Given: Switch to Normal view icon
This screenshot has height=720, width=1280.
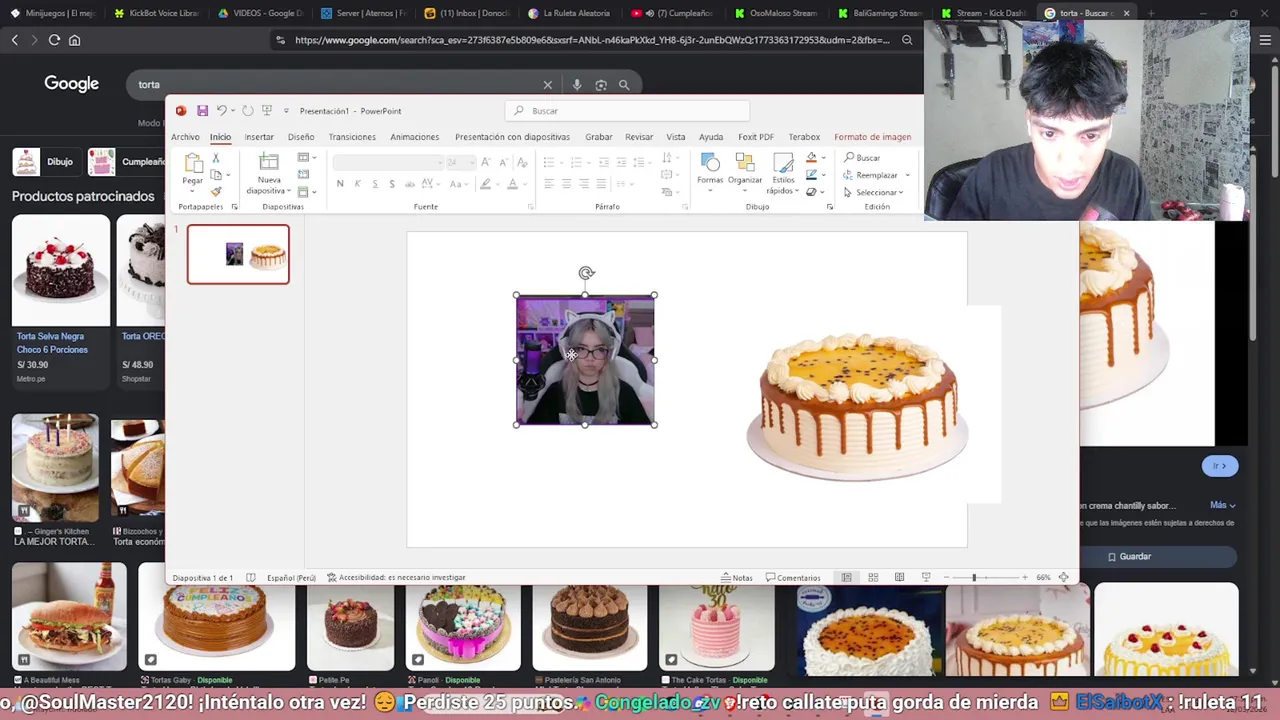Looking at the screenshot, I should (x=846, y=577).
